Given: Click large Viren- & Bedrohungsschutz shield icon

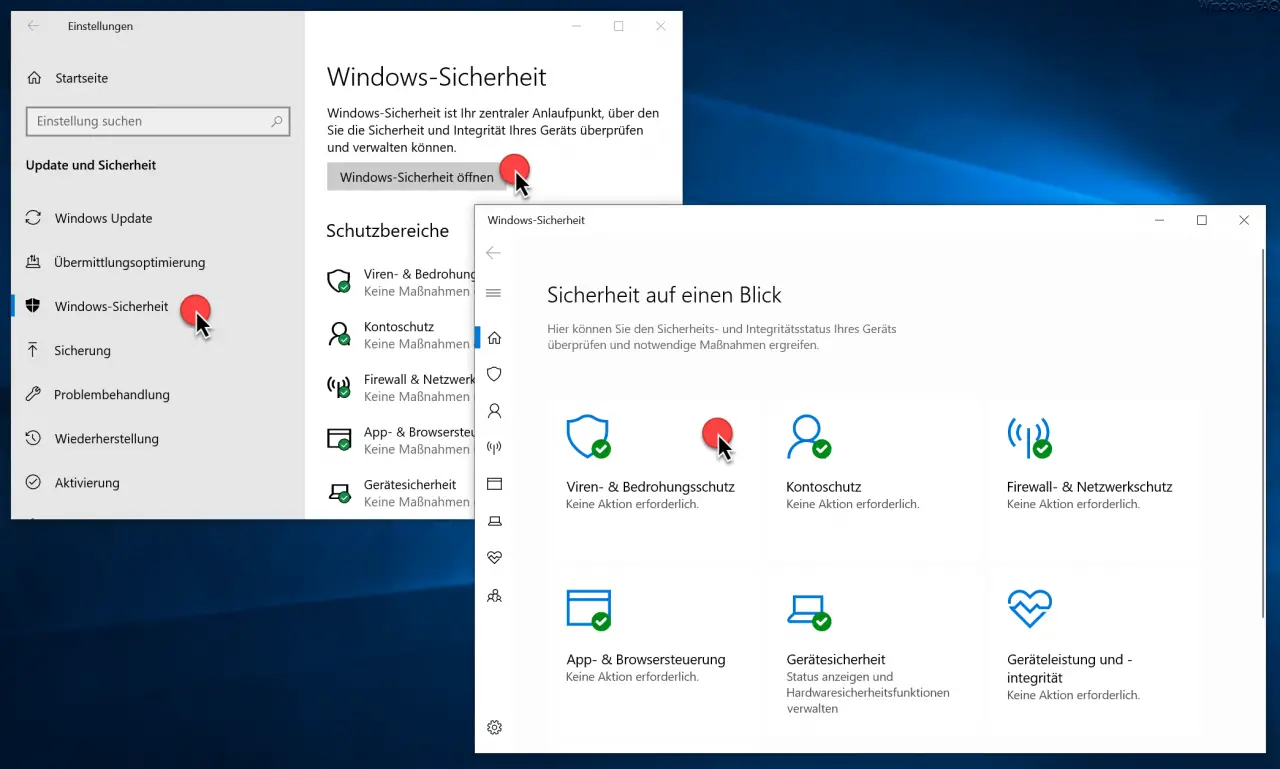Looking at the screenshot, I should point(588,437).
